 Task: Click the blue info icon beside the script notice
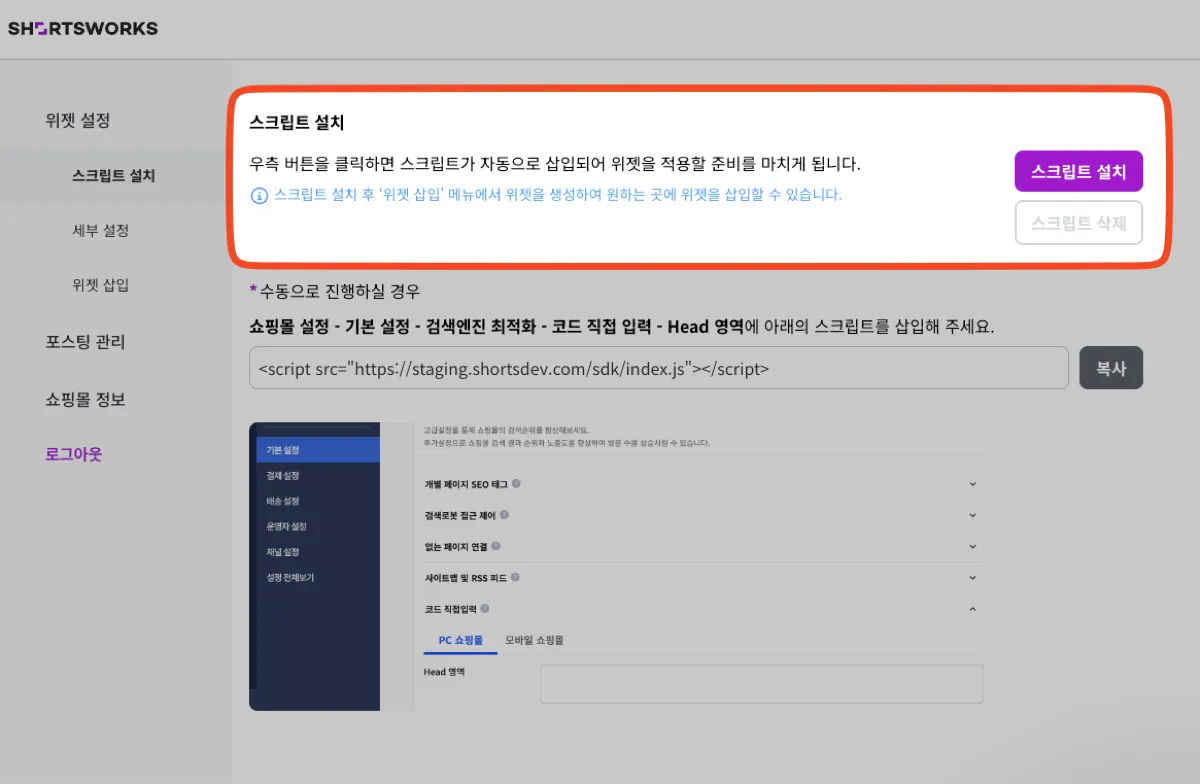[x=259, y=195]
